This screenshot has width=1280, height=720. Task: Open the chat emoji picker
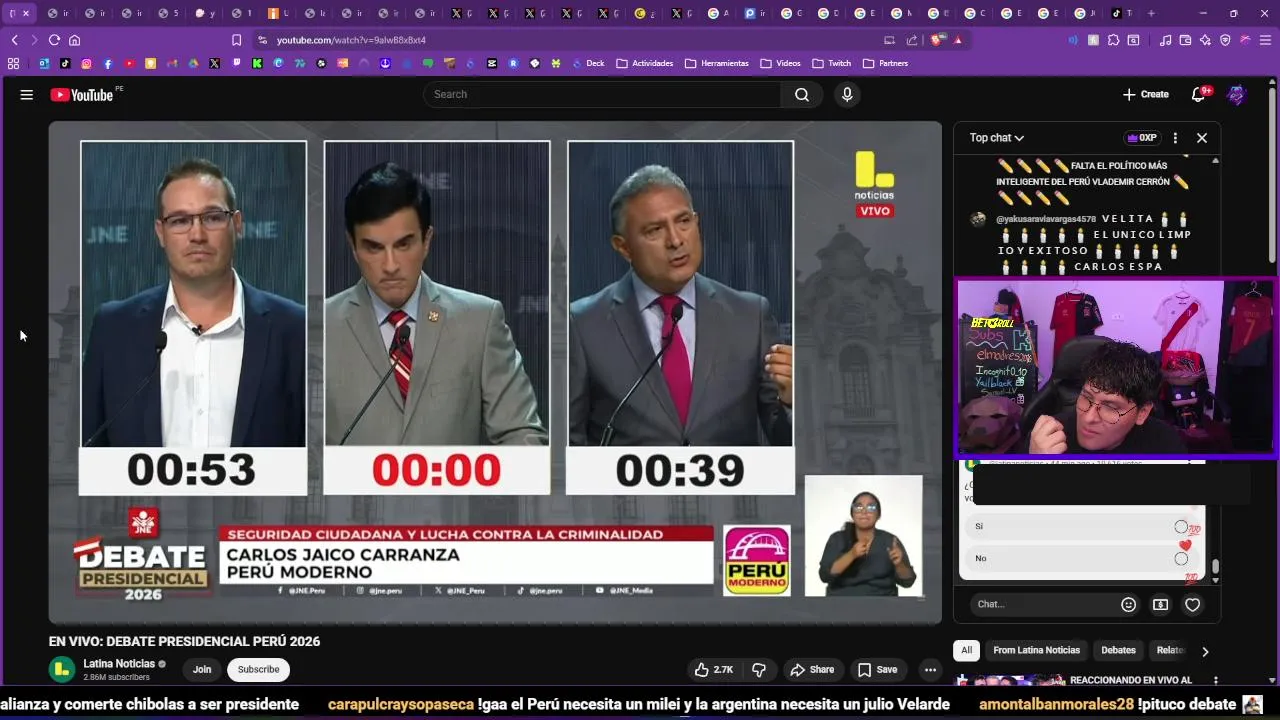click(x=1129, y=604)
